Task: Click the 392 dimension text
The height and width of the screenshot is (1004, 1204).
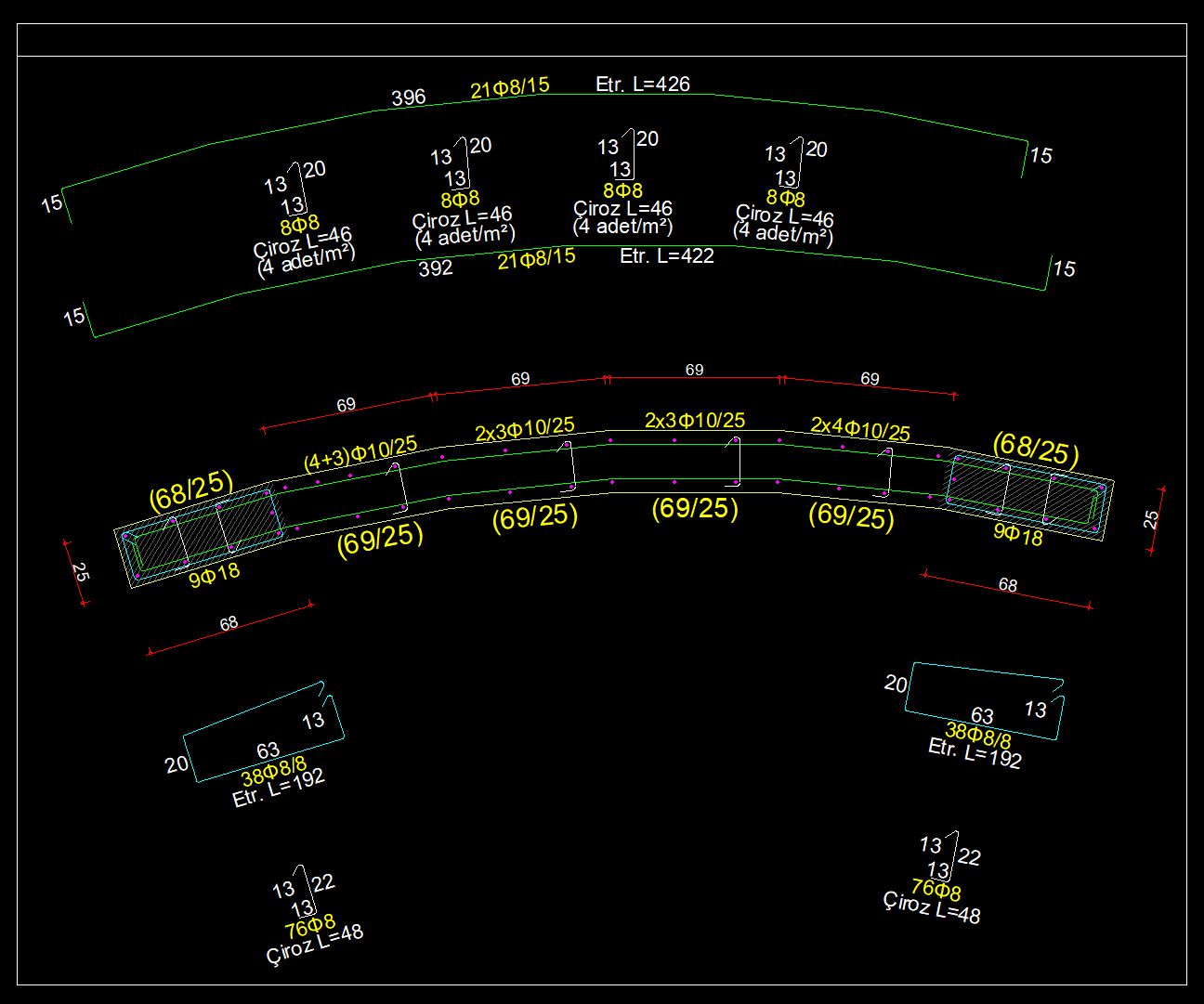Action: click(x=435, y=269)
